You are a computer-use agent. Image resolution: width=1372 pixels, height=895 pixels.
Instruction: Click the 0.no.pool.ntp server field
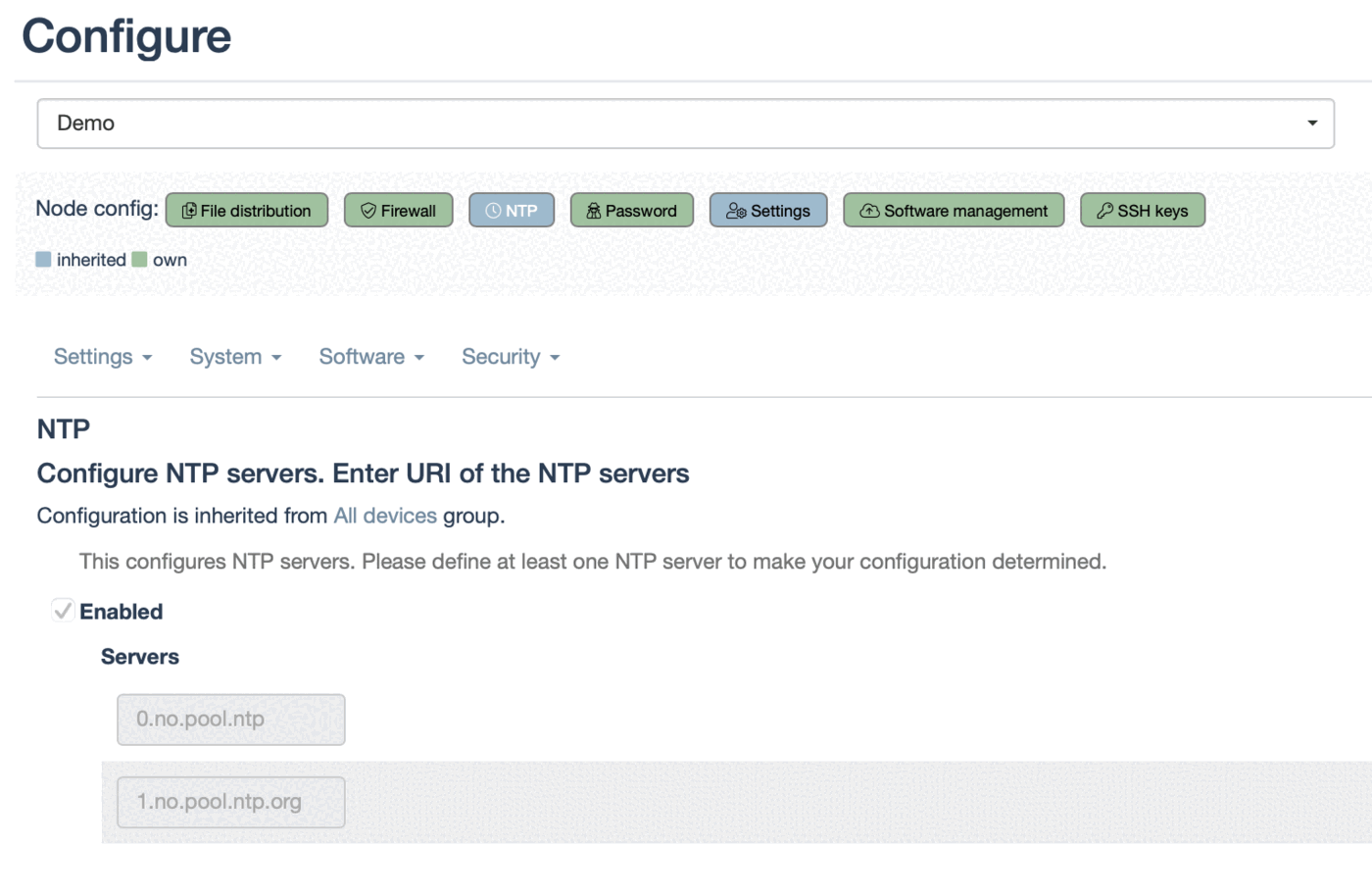click(231, 720)
